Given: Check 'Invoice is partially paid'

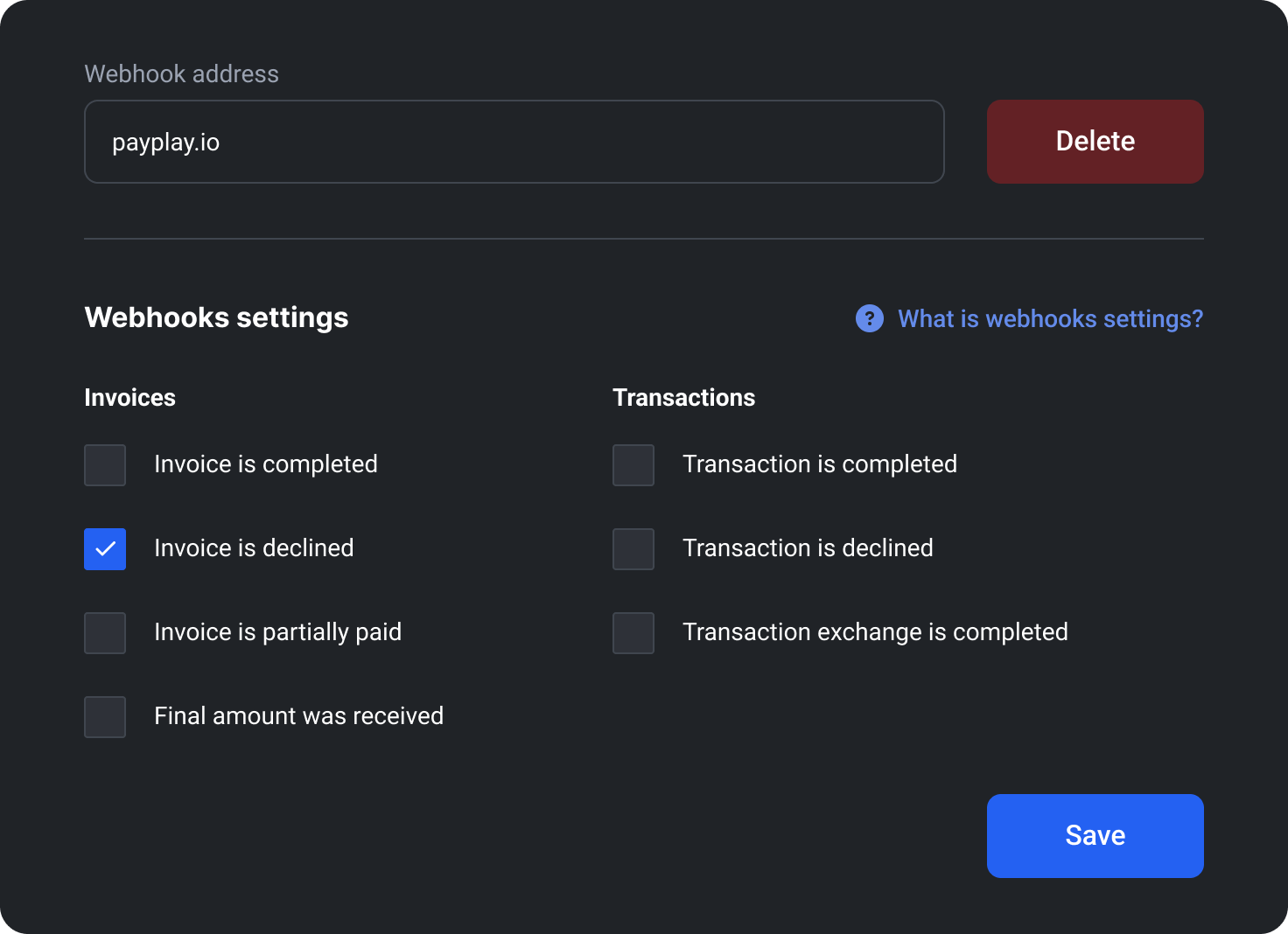Looking at the screenshot, I should (x=104, y=632).
